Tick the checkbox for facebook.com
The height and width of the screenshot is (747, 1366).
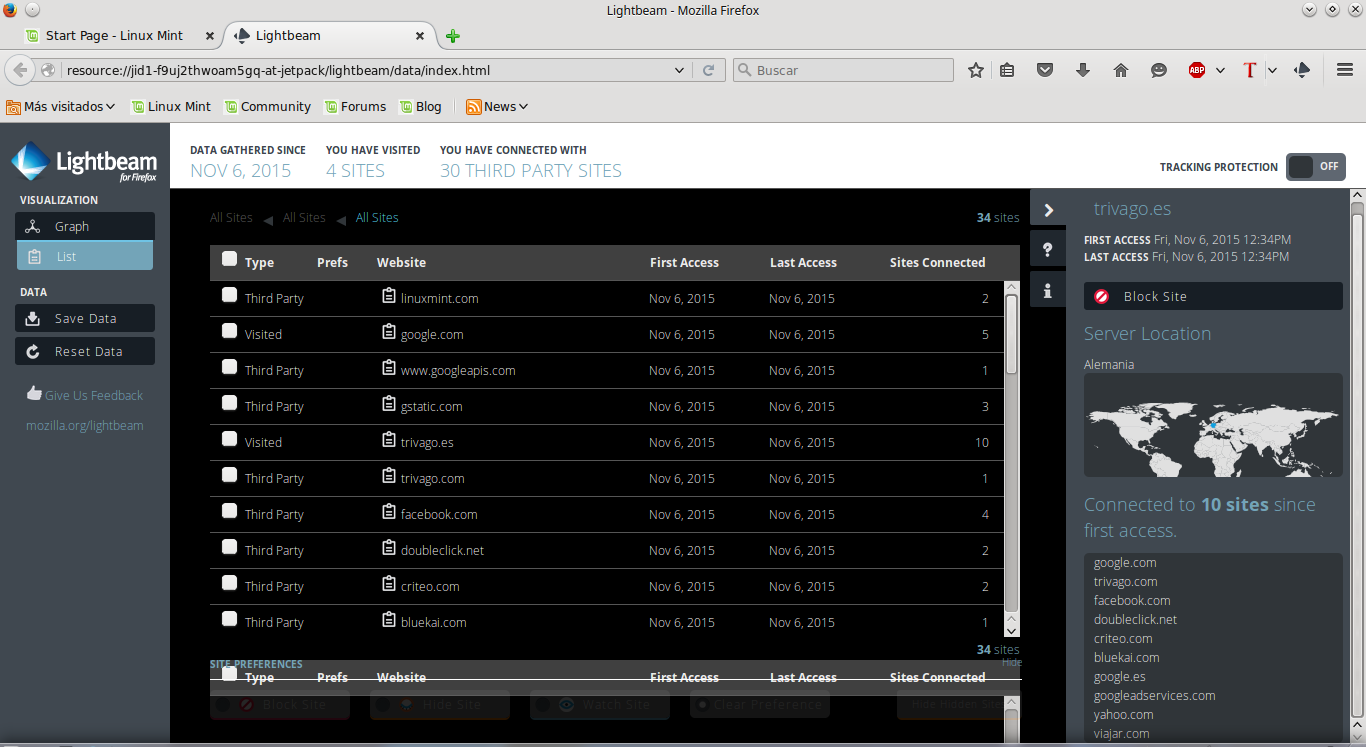coord(229,511)
